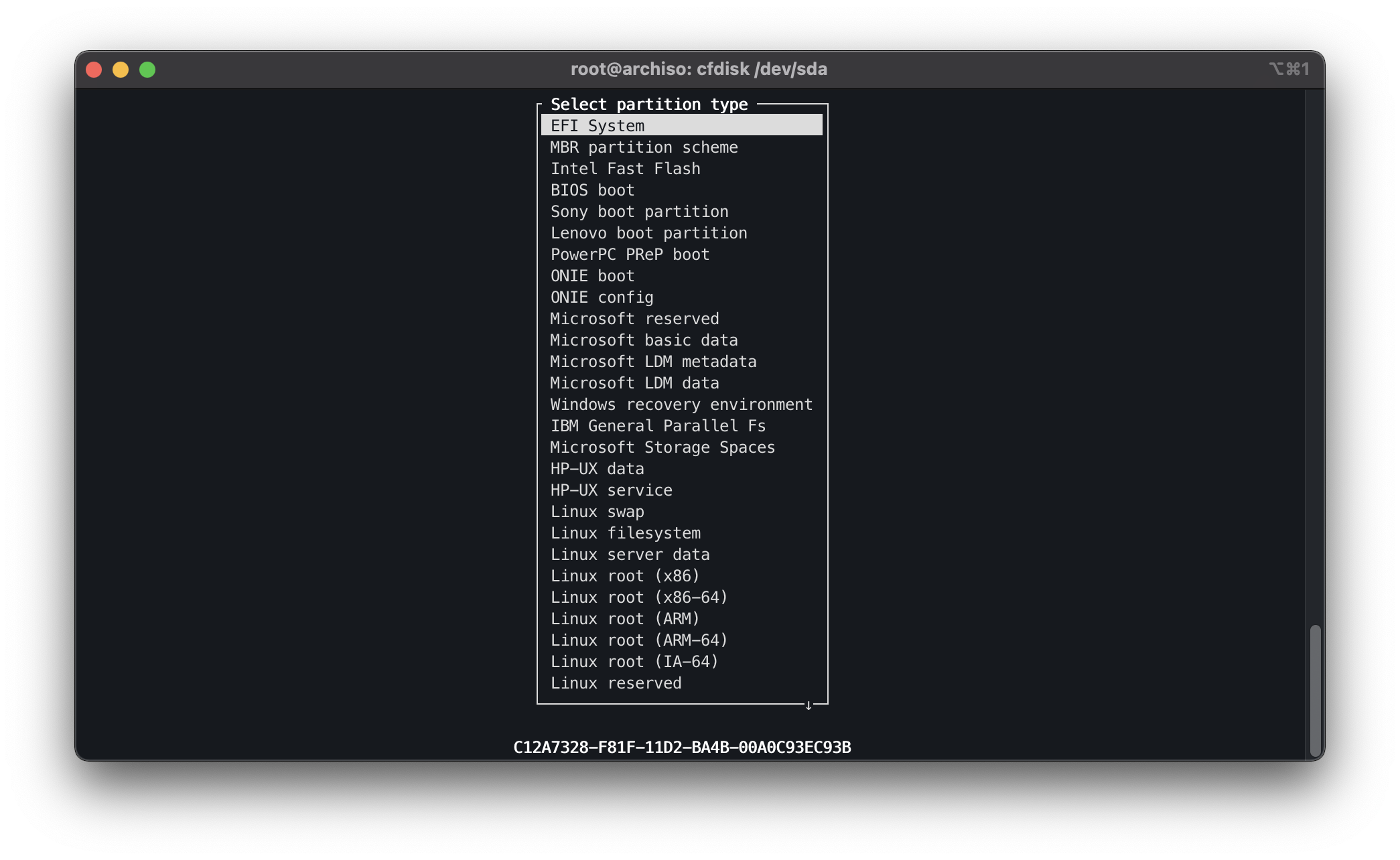Select PowerPC PReP boot type
1400x860 pixels.
(681, 254)
